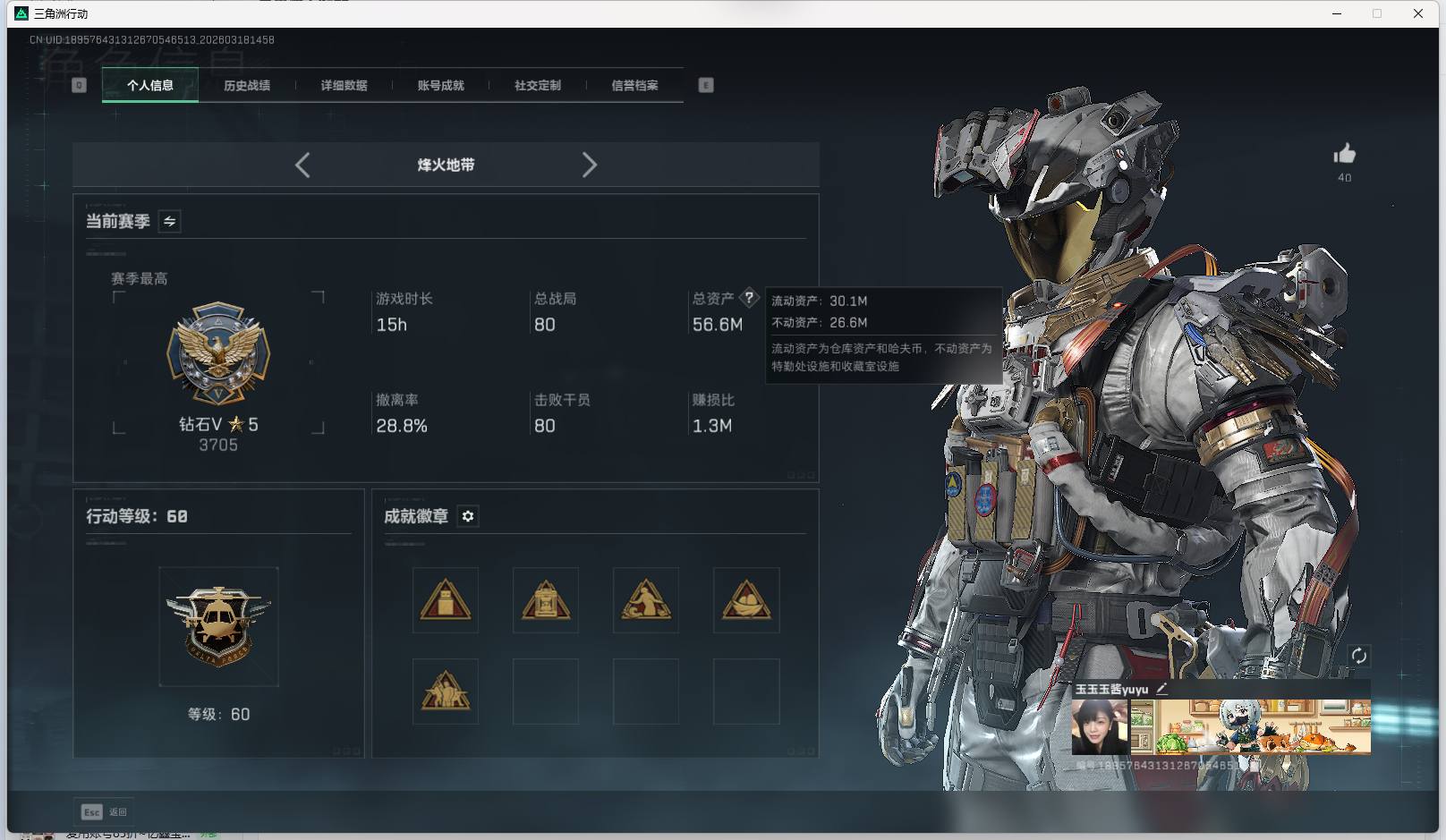Viewport: 1446px width, 840px height.
Task: Click the 总战局 value 80
Action: coord(545,325)
